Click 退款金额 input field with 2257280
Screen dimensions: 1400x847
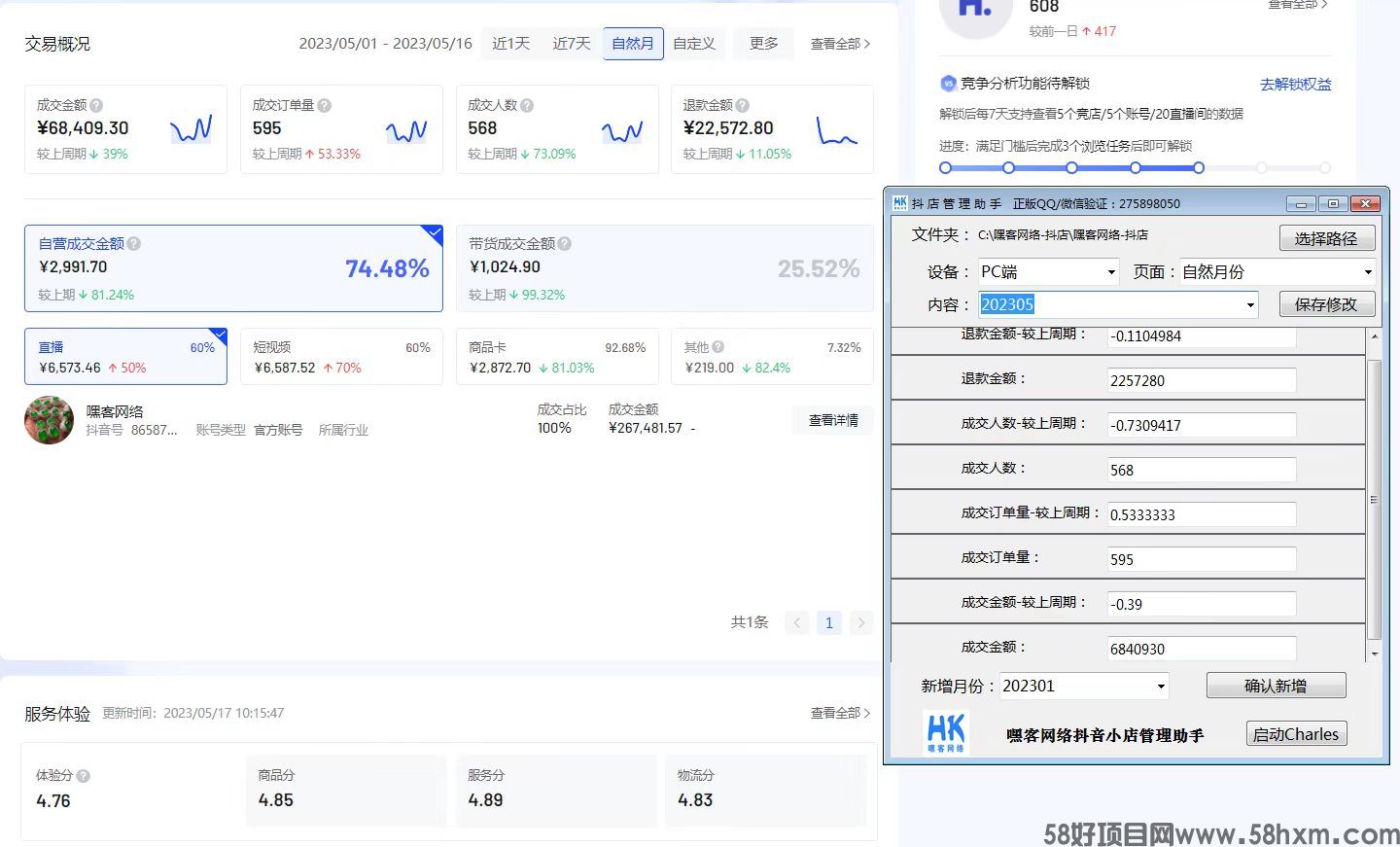coord(1202,380)
